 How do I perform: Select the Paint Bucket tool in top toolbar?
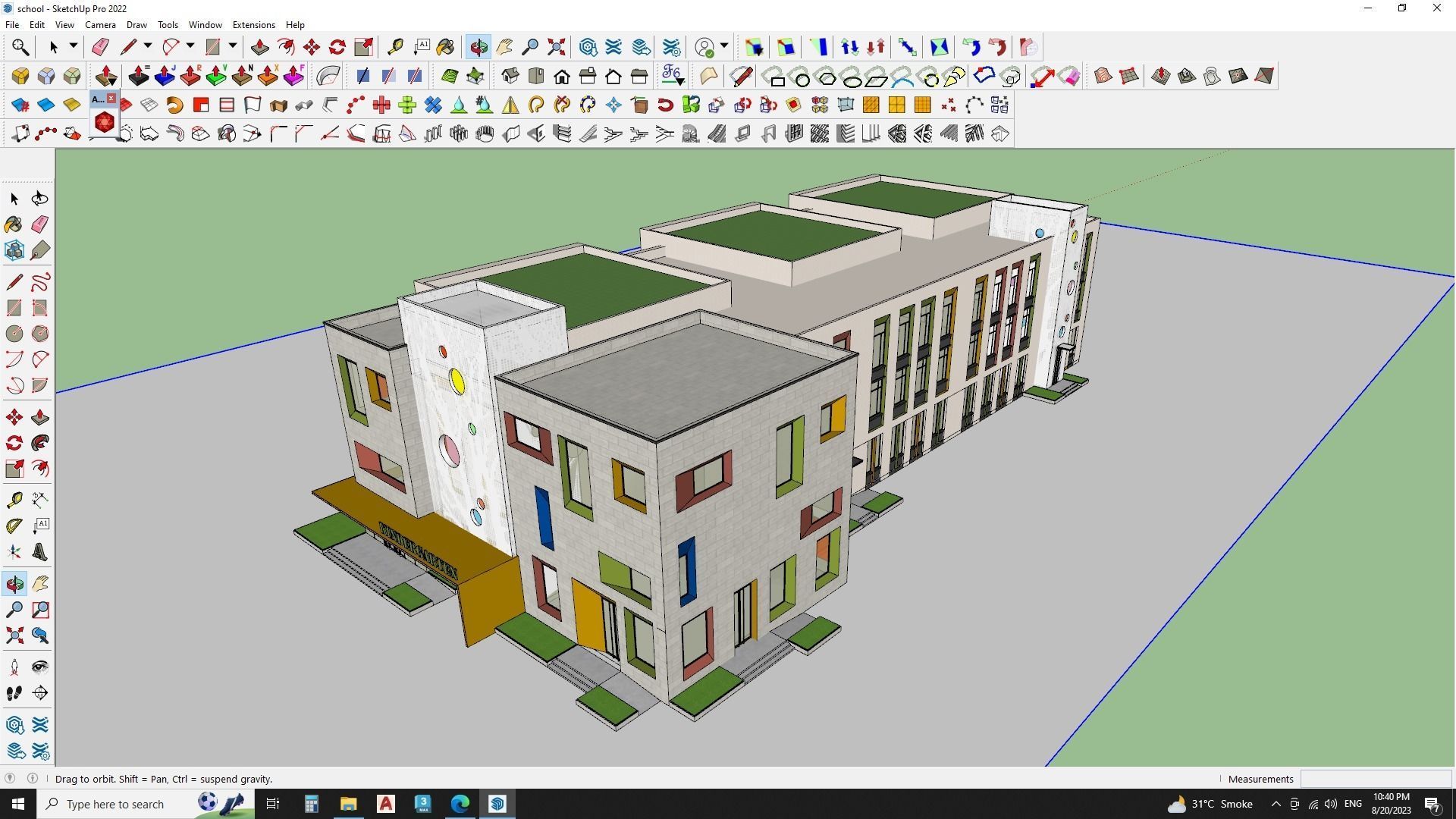pyautogui.click(x=446, y=47)
